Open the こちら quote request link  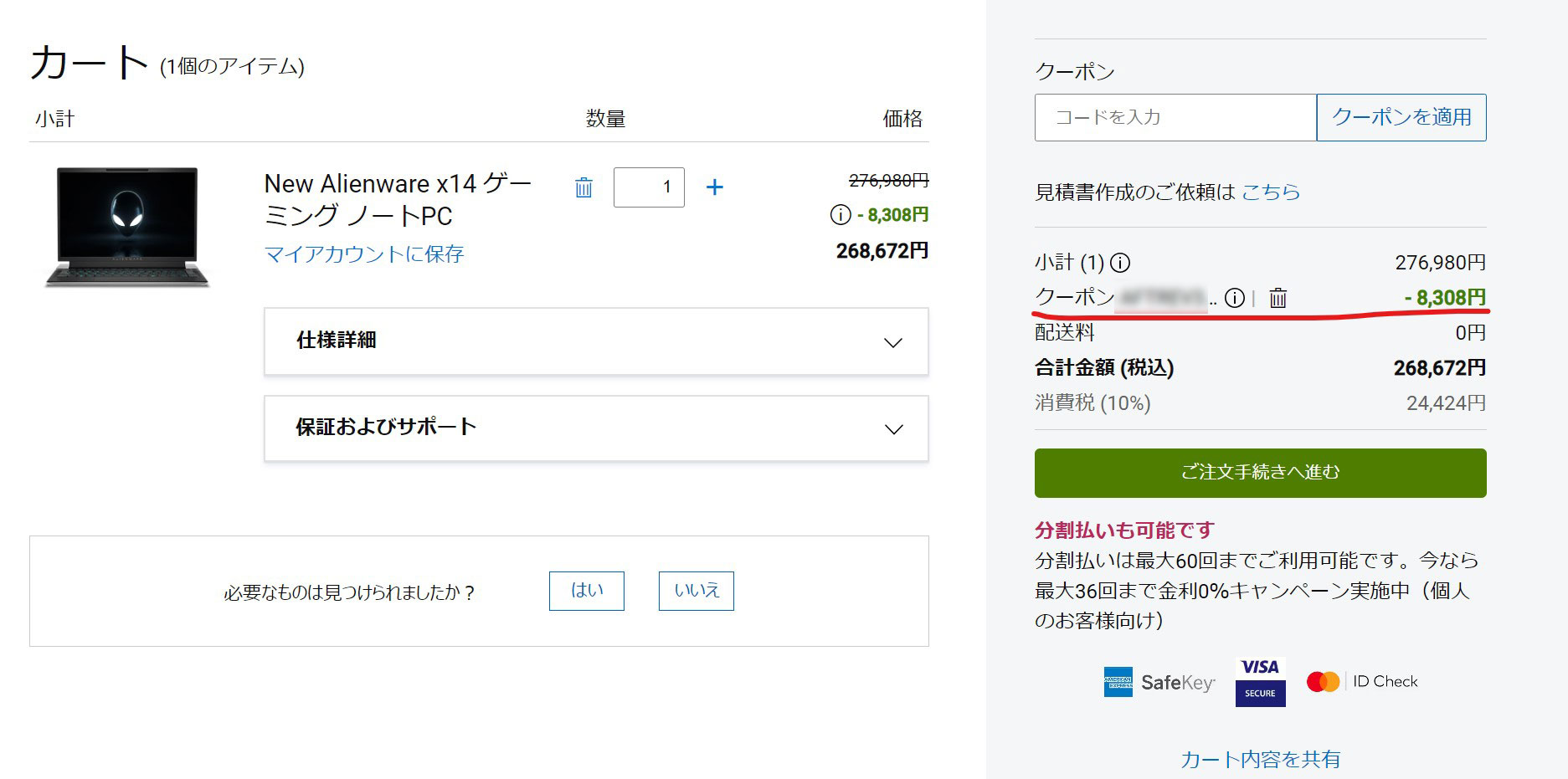[1271, 192]
